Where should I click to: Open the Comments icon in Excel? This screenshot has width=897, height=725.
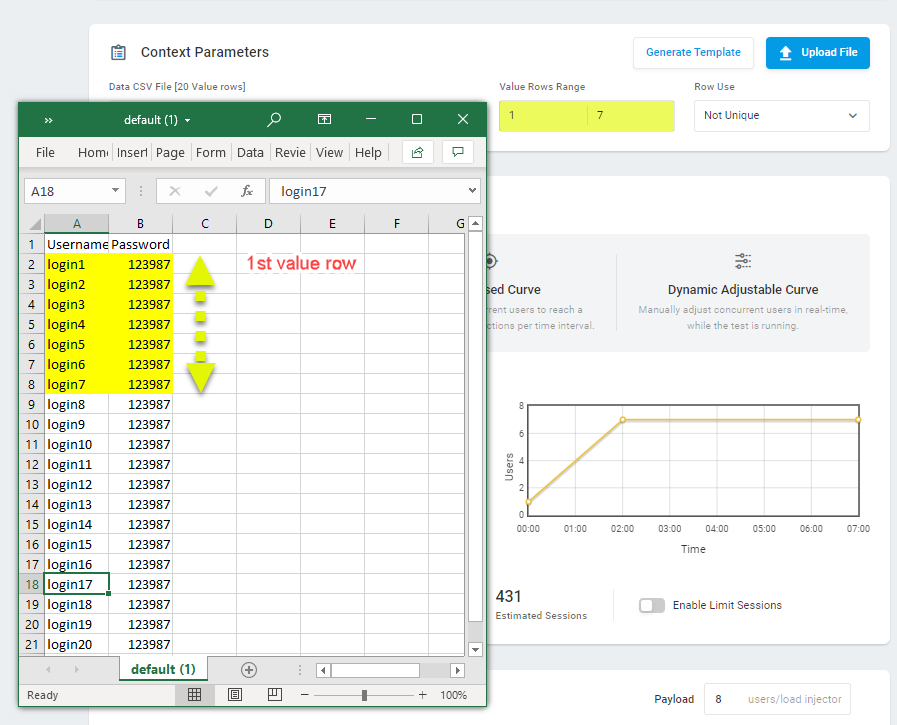(x=458, y=152)
